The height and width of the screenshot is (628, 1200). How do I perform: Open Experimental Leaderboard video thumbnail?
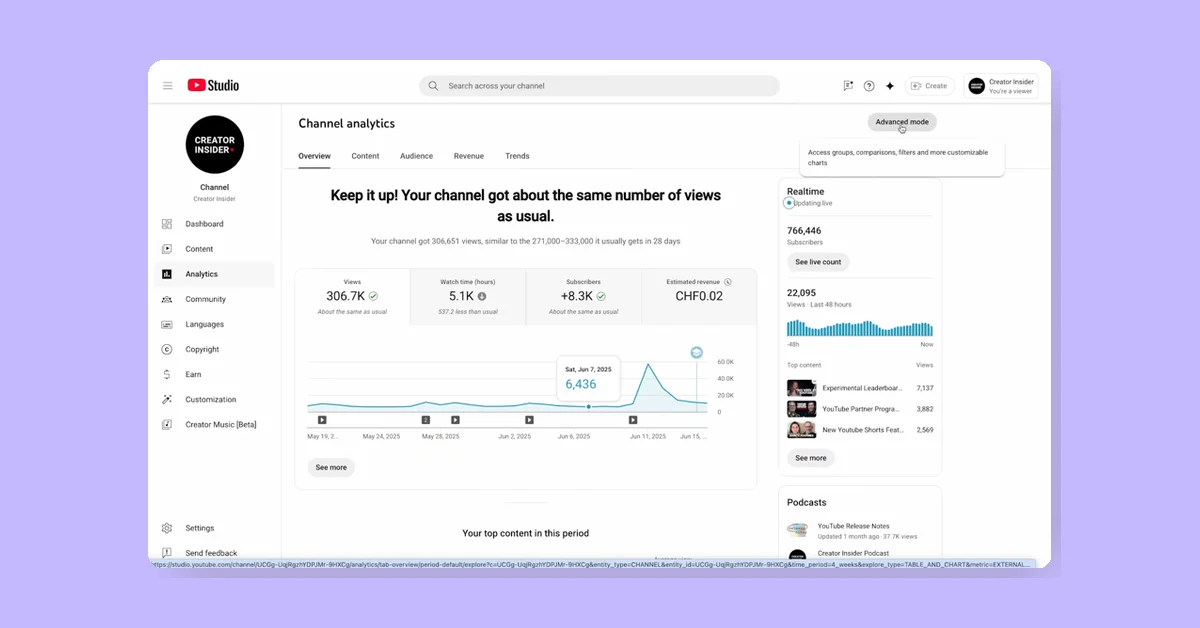click(x=801, y=388)
